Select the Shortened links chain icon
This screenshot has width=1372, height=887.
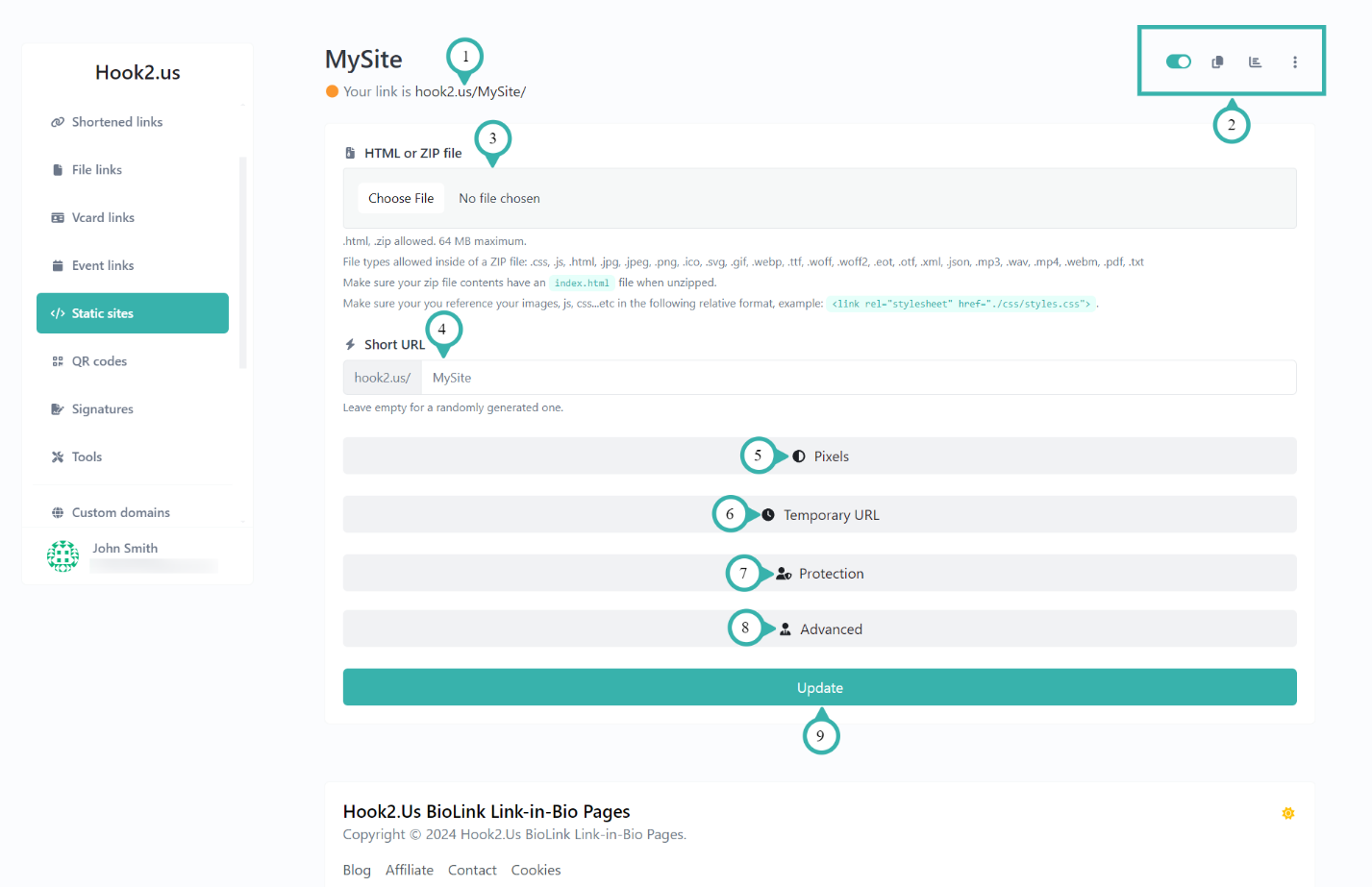click(59, 121)
